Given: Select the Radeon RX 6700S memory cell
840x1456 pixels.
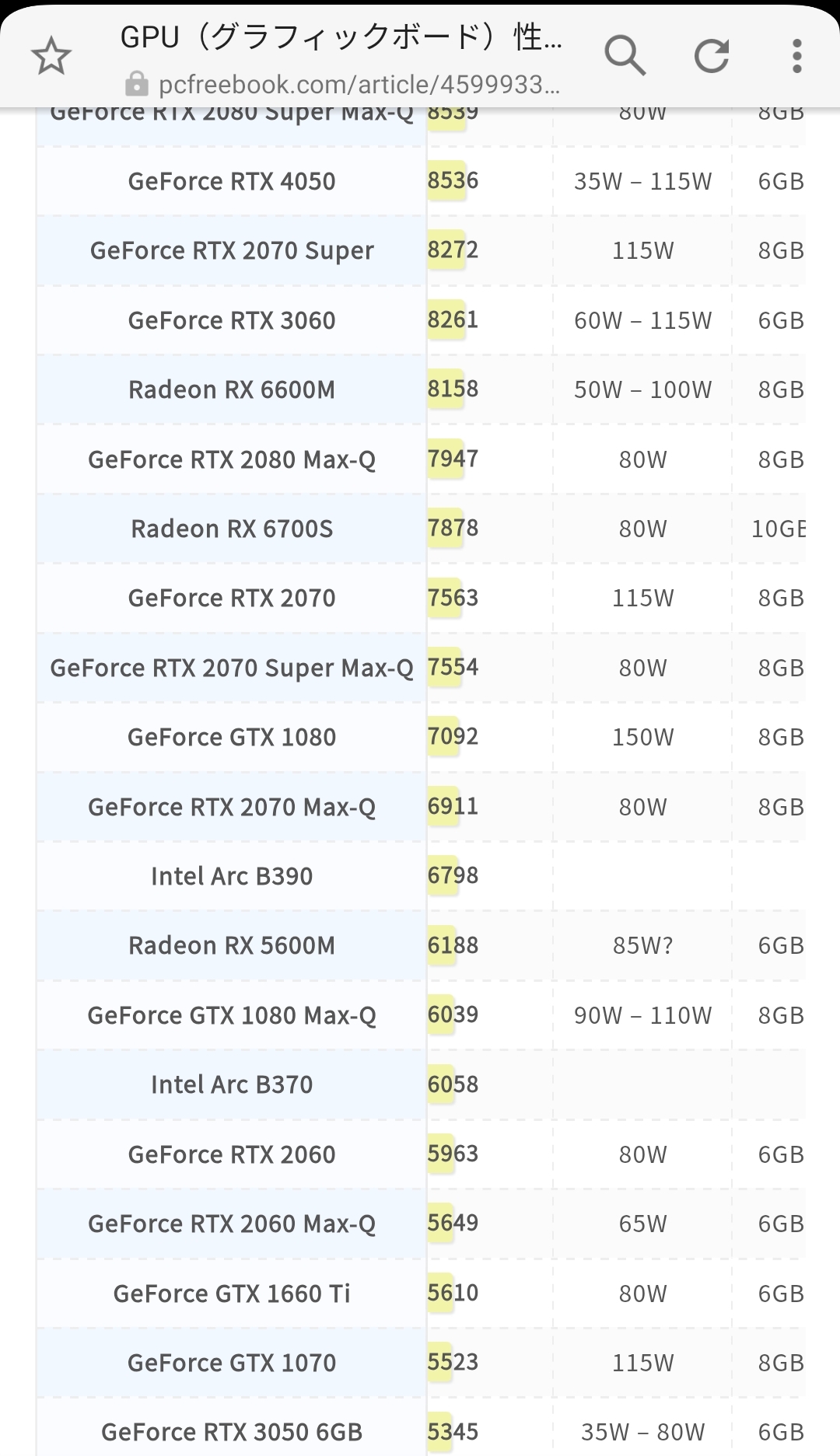Looking at the screenshot, I should click(778, 529).
